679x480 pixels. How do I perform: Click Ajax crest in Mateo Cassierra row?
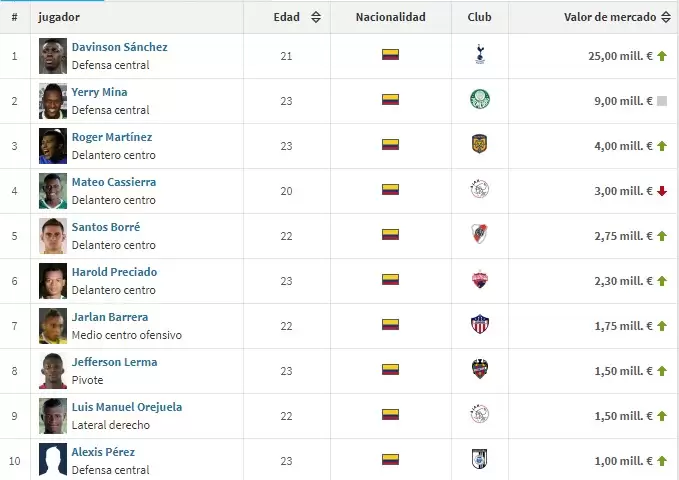click(x=479, y=190)
